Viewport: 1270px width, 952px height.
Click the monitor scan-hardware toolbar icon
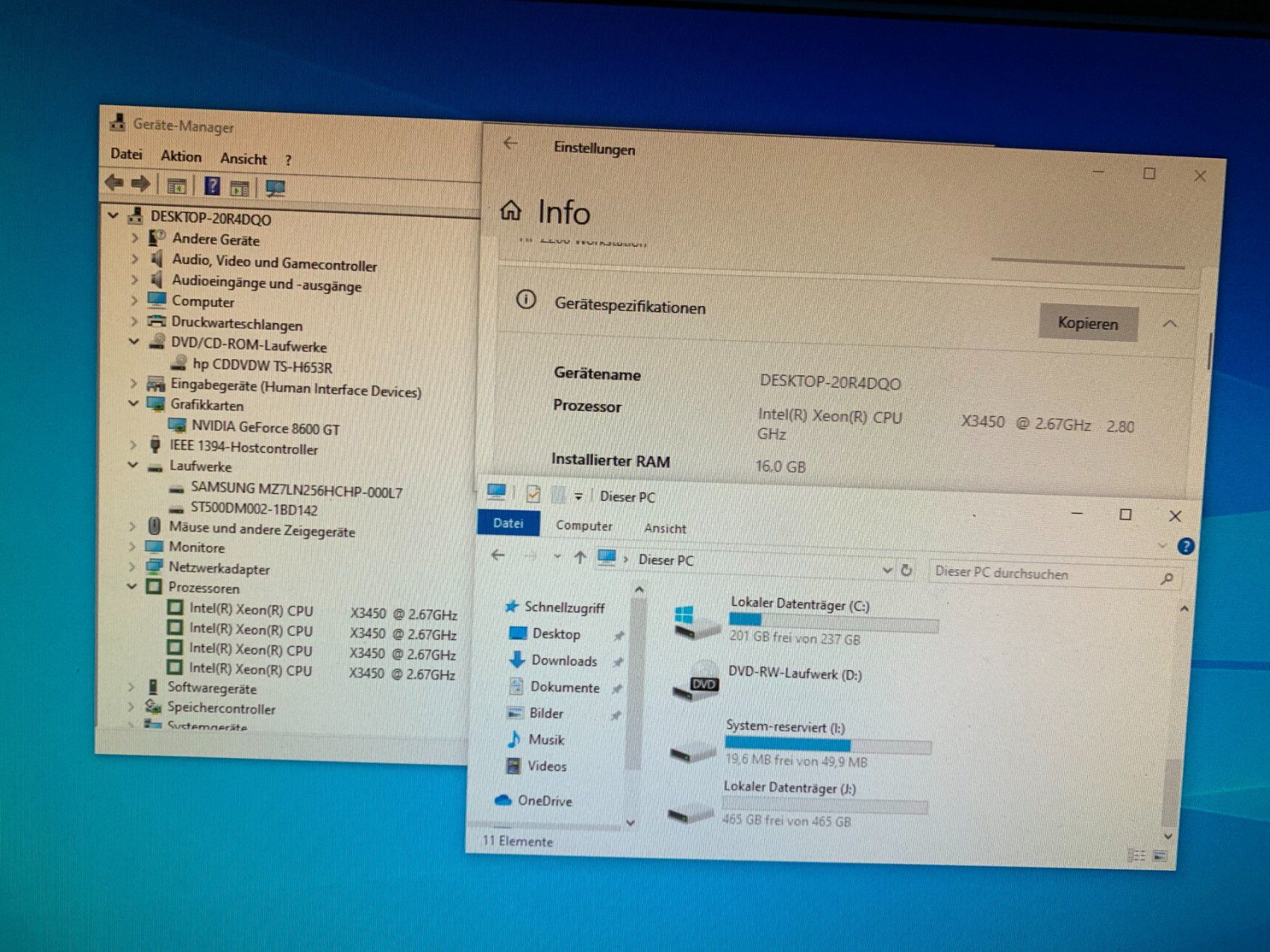[x=275, y=188]
